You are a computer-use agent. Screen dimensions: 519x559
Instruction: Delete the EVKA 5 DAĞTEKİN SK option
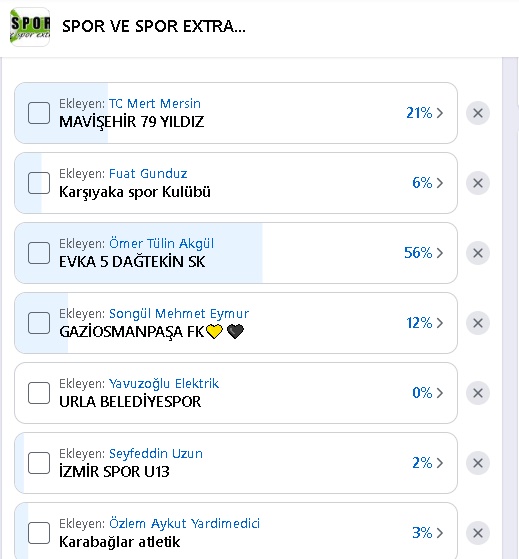[x=478, y=253]
